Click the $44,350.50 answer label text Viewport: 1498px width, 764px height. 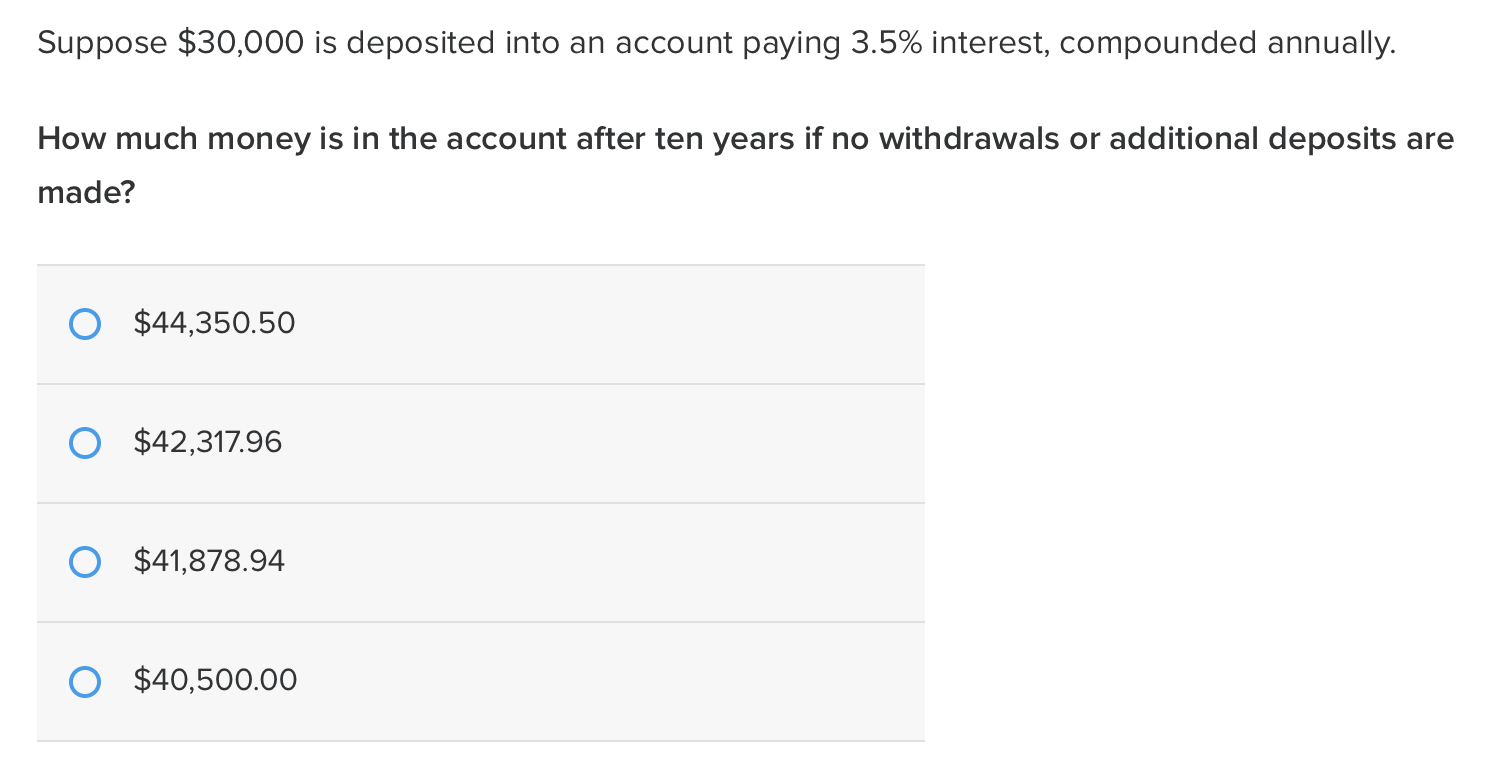(215, 324)
